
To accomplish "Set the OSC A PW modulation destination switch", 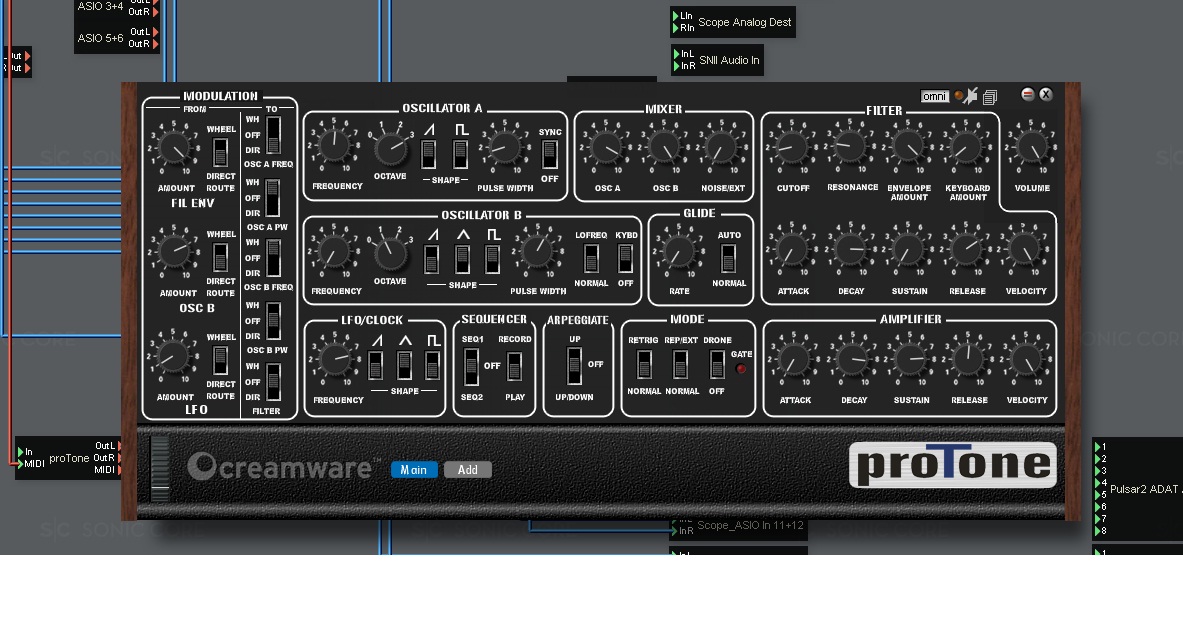I will click(273, 198).
